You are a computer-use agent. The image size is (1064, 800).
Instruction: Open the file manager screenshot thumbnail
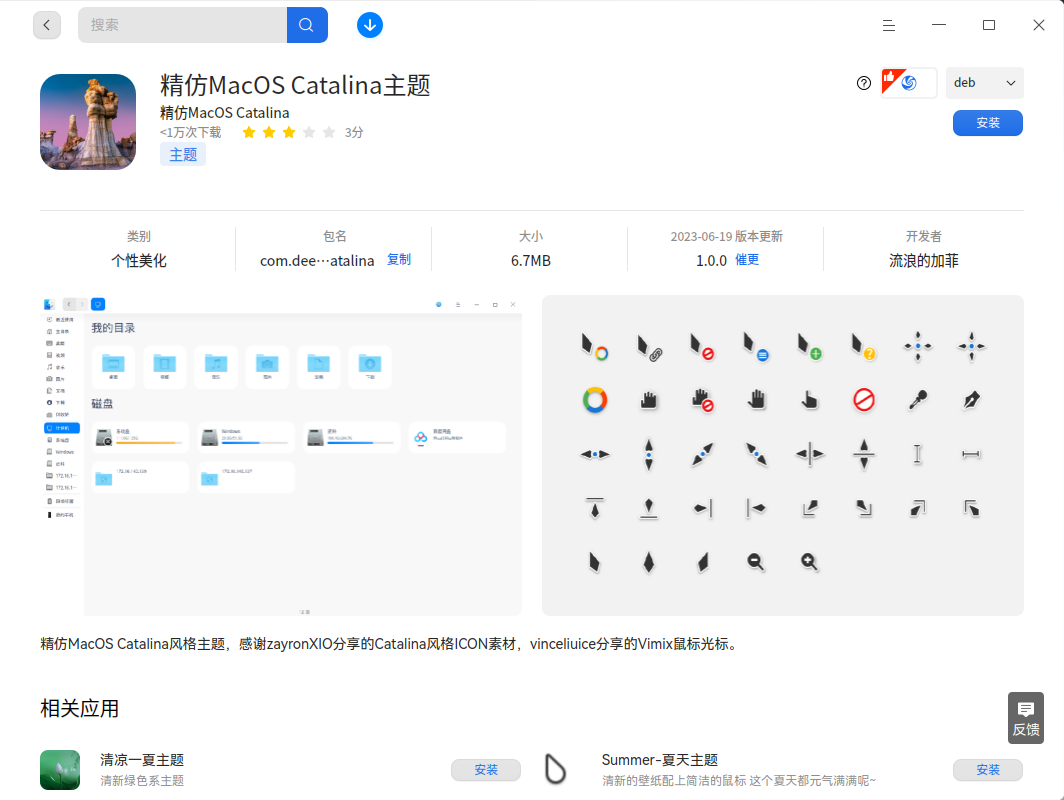281,455
